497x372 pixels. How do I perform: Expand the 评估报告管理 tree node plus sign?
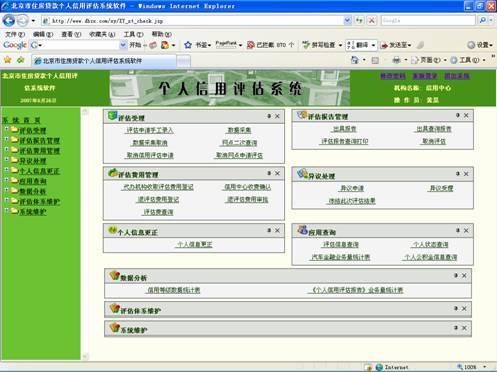(x=6, y=139)
